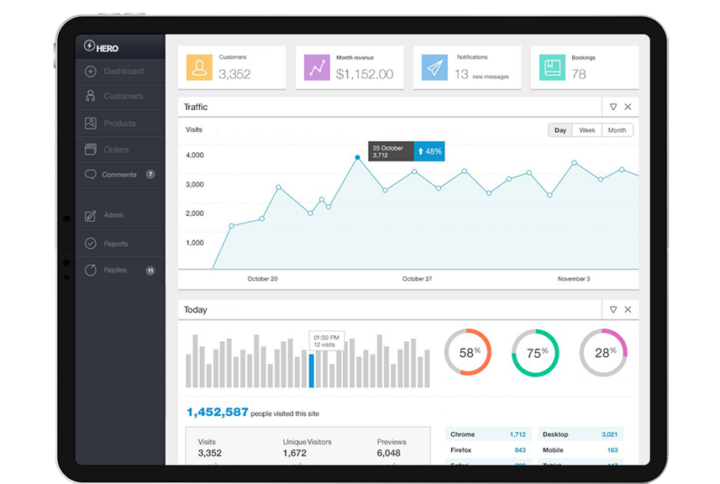Click the Reports checkmark circle icon
The image size is (720, 484).
(90, 243)
